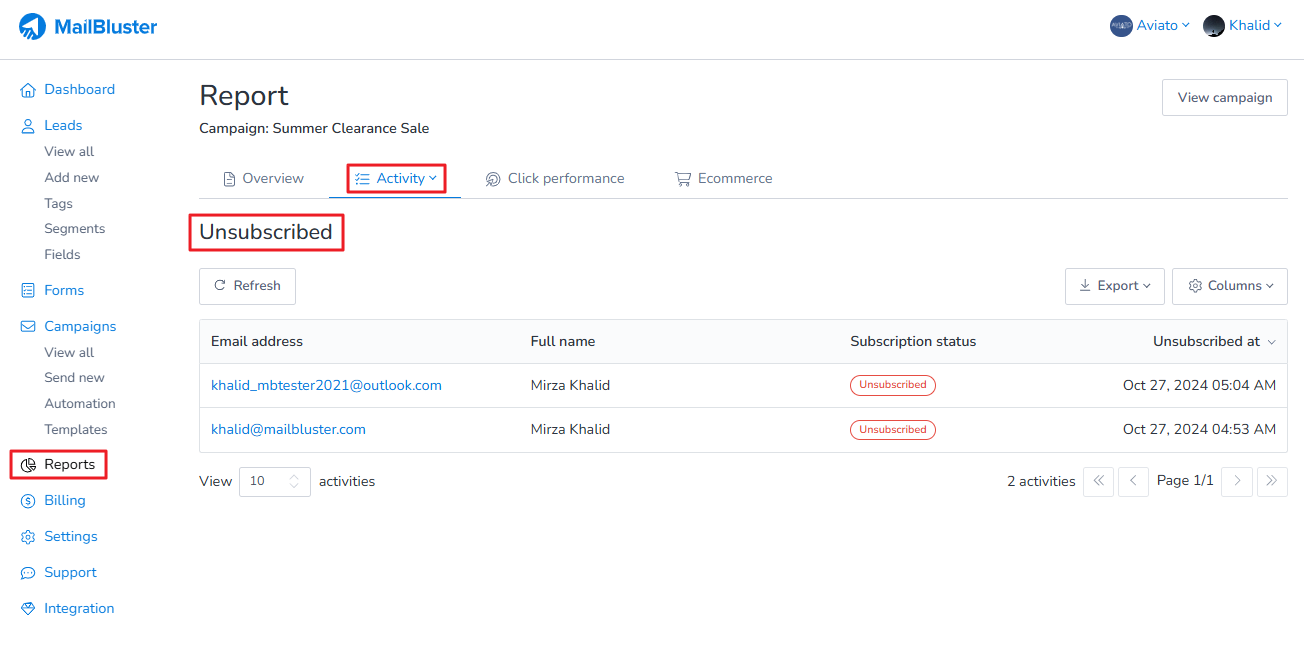The height and width of the screenshot is (646, 1304).
Task: Expand the Columns dropdown menu
Action: 1229,286
